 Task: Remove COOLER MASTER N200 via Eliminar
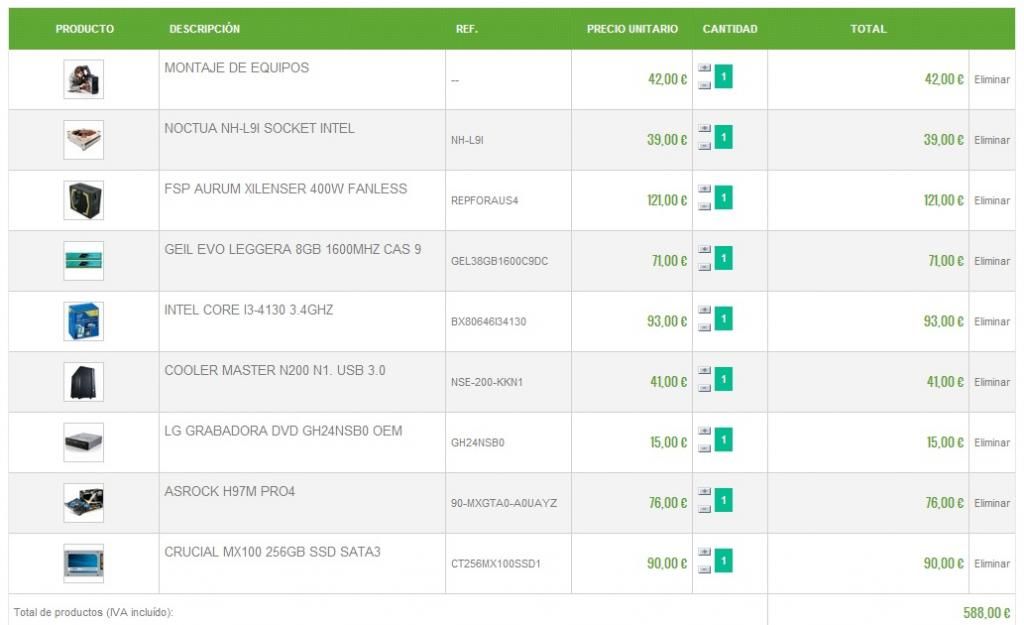(991, 382)
